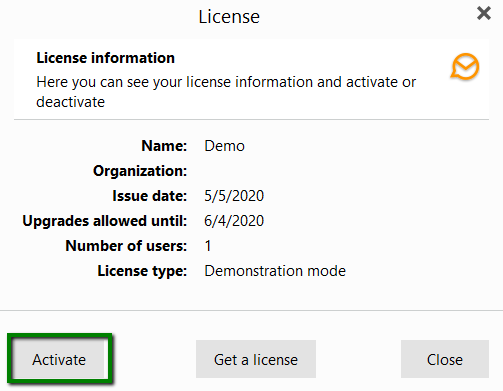
Task: Click the Organization label
Action: point(140,171)
